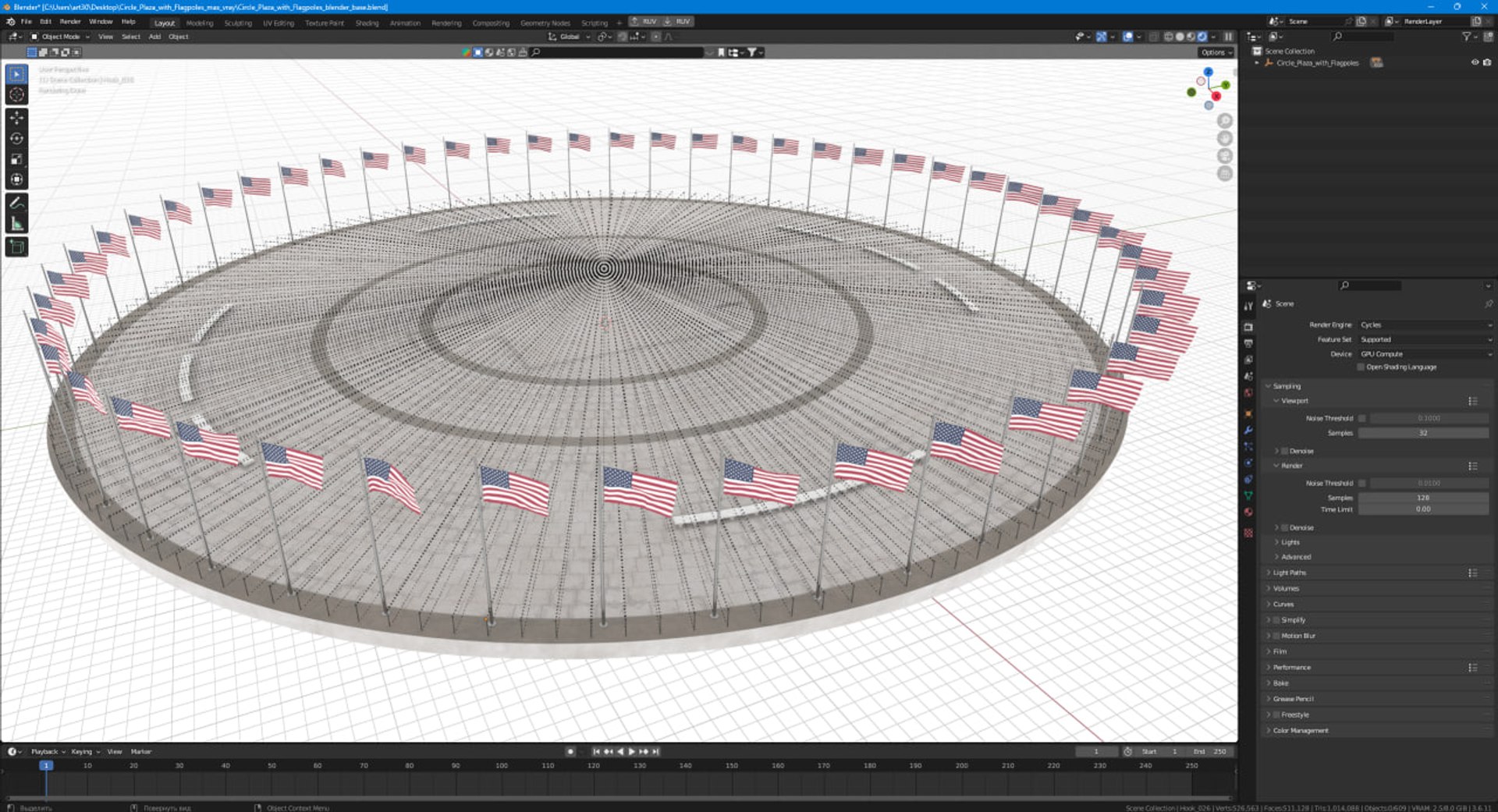1498x812 pixels.
Task: Open the Tool properties tab
Action: click(1248, 306)
